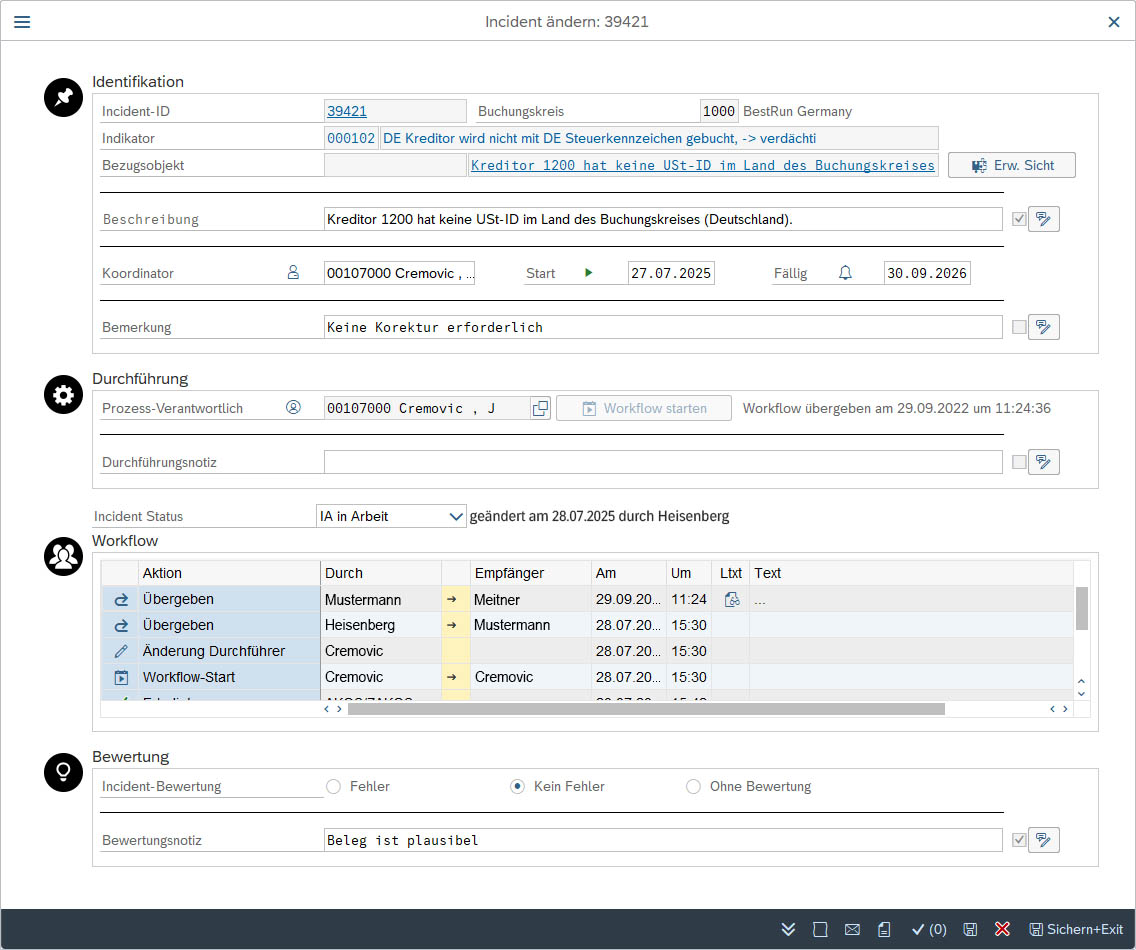Click the Durchführungsnotiz input field
1136x950 pixels.
click(x=663, y=462)
